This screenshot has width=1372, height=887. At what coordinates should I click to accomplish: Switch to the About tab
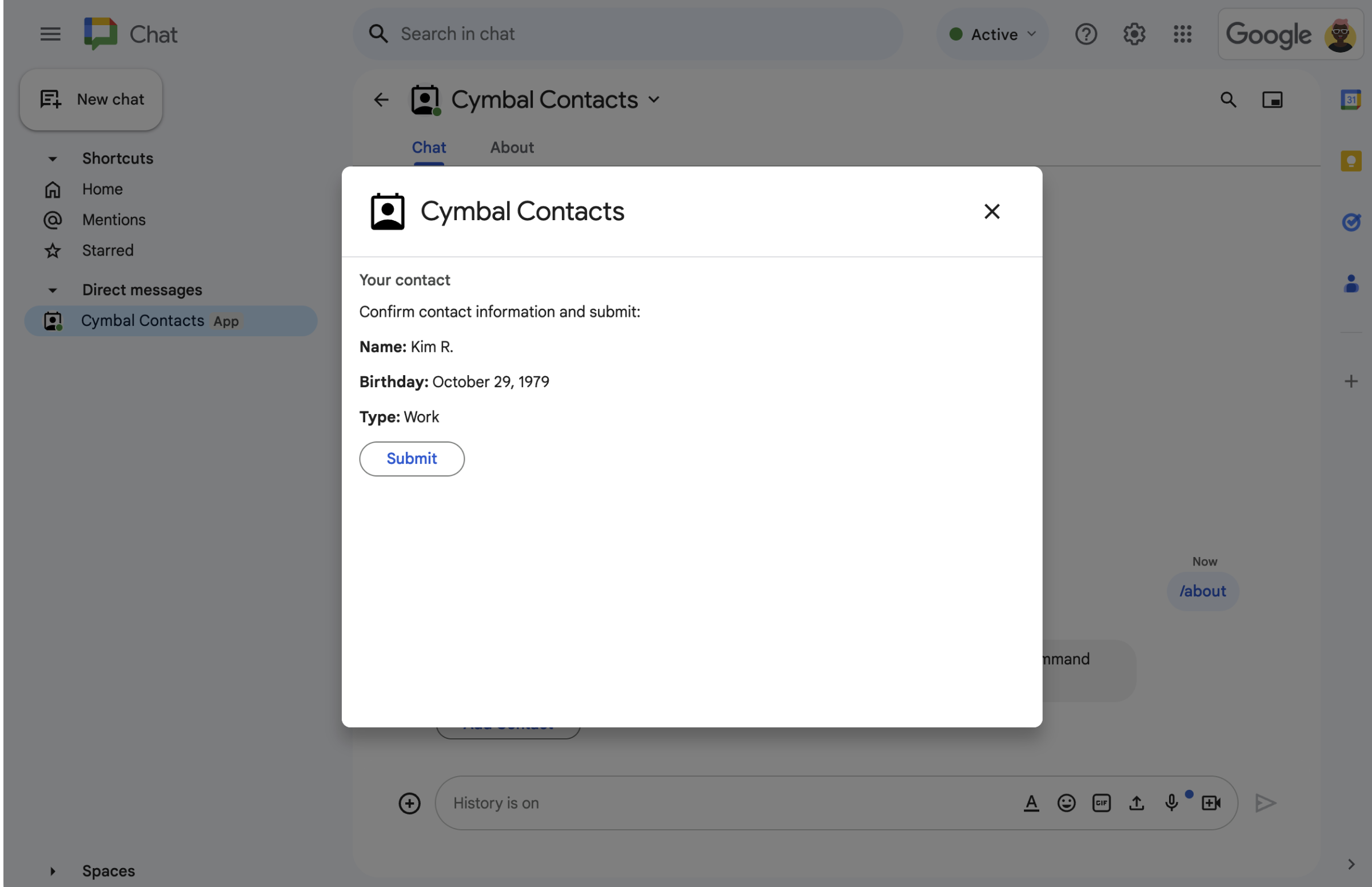point(511,148)
